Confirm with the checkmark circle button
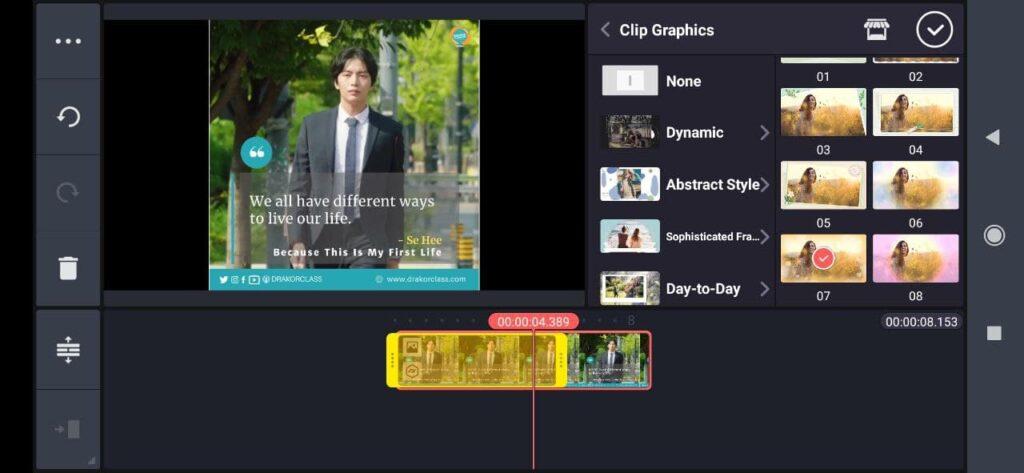Screen dimensions: 1024x473 934,30
